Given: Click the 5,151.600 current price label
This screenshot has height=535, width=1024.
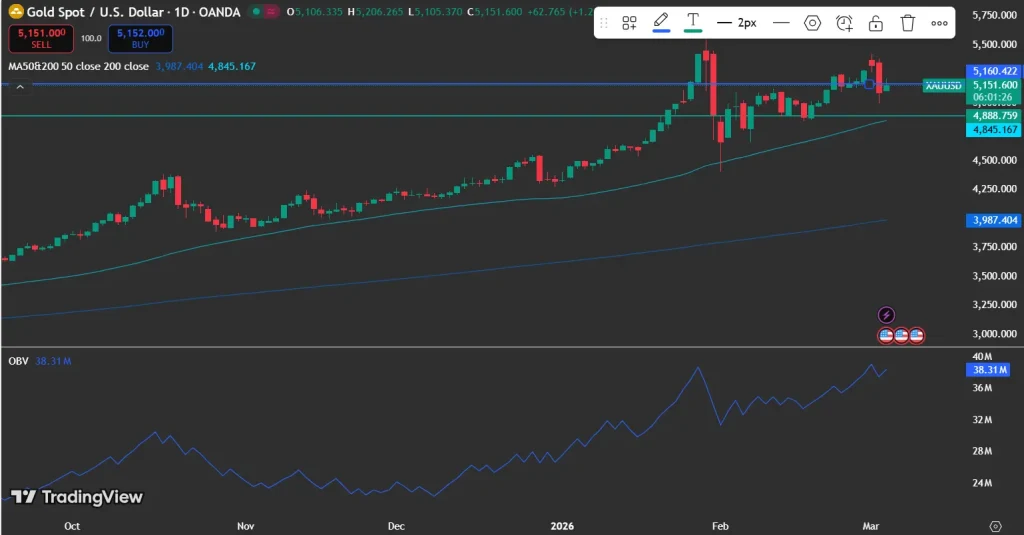Looking at the screenshot, I should pos(994,85).
